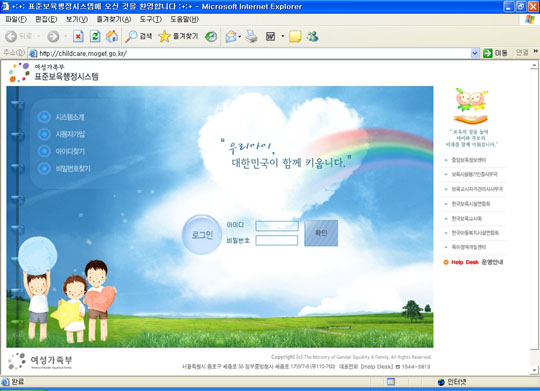This screenshot has width=540, height=391.
Task: Open the Mail envelope icon
Action: (x=231, y=36)
